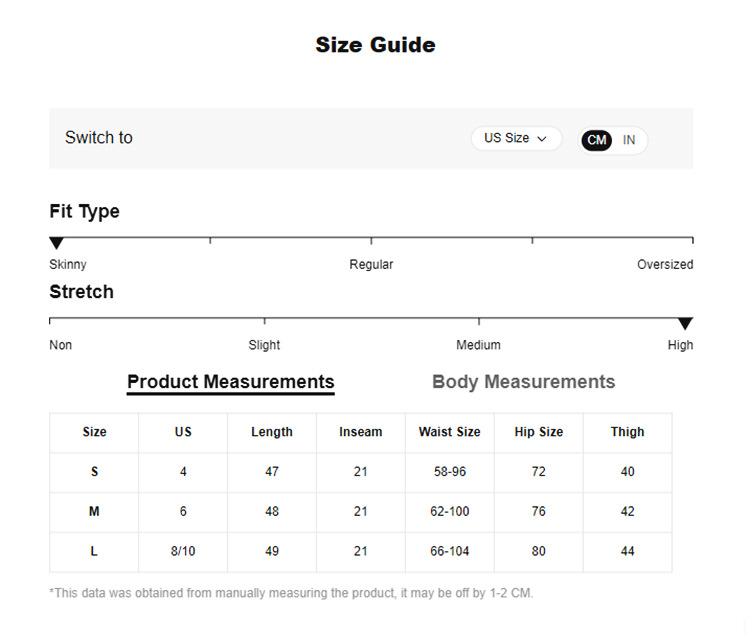Click the Regular fit type label
Image resolution: width=750 pixels, height=634 pixels.
[x=371, y=265]
